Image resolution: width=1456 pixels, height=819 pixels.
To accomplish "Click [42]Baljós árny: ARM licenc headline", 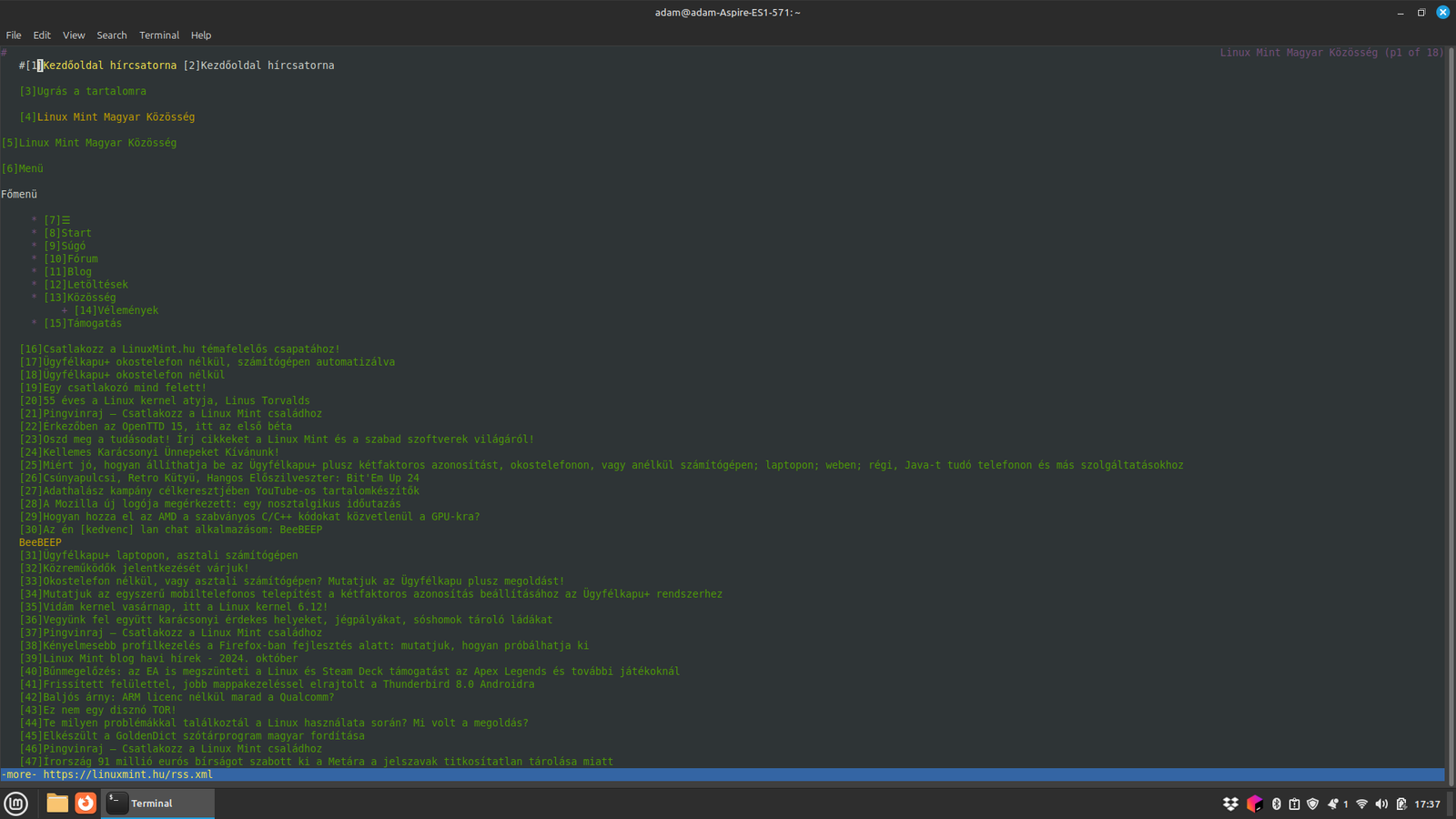I will 177,697.
